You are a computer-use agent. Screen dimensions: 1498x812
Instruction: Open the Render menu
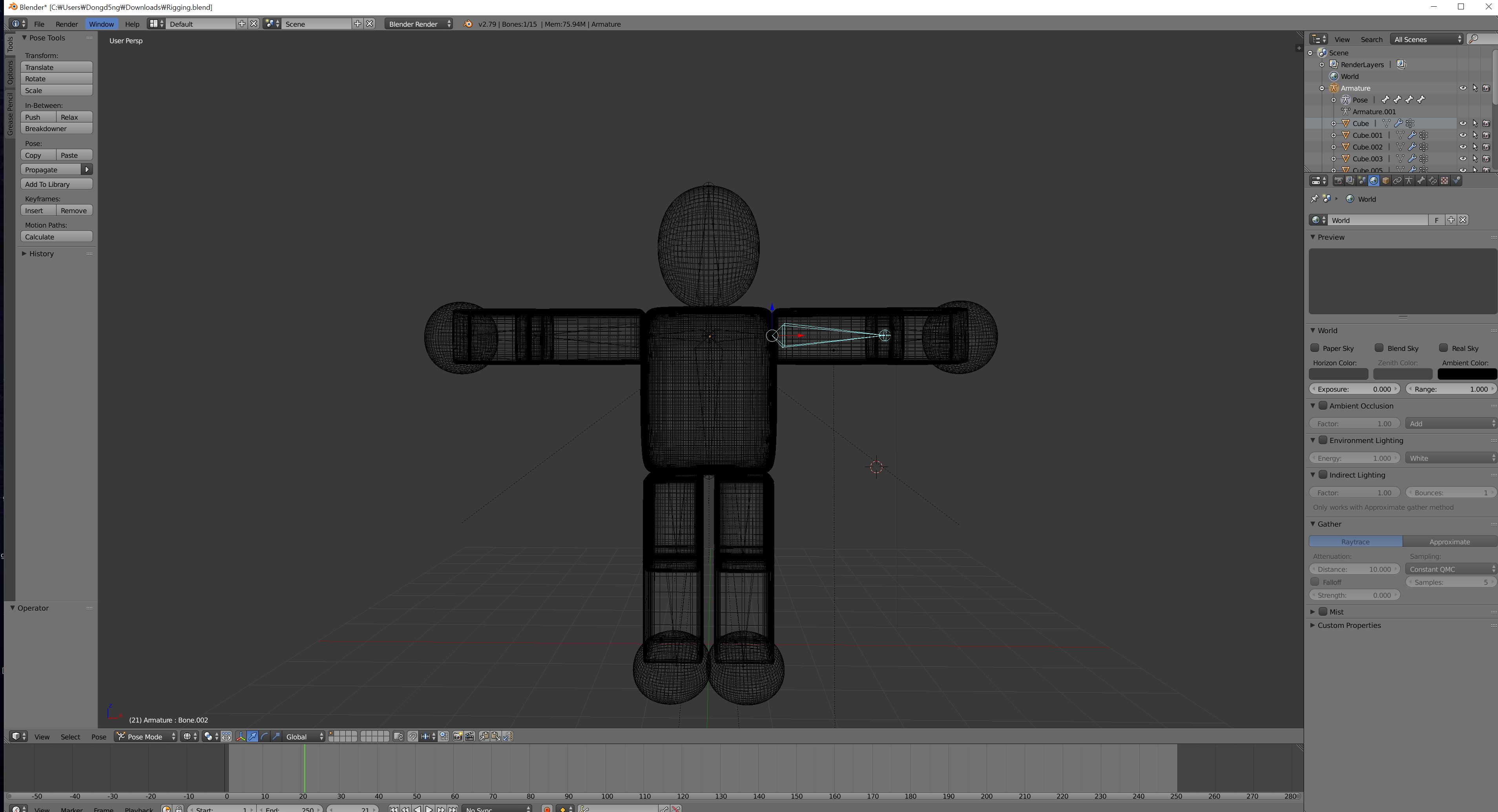(66, 24)
